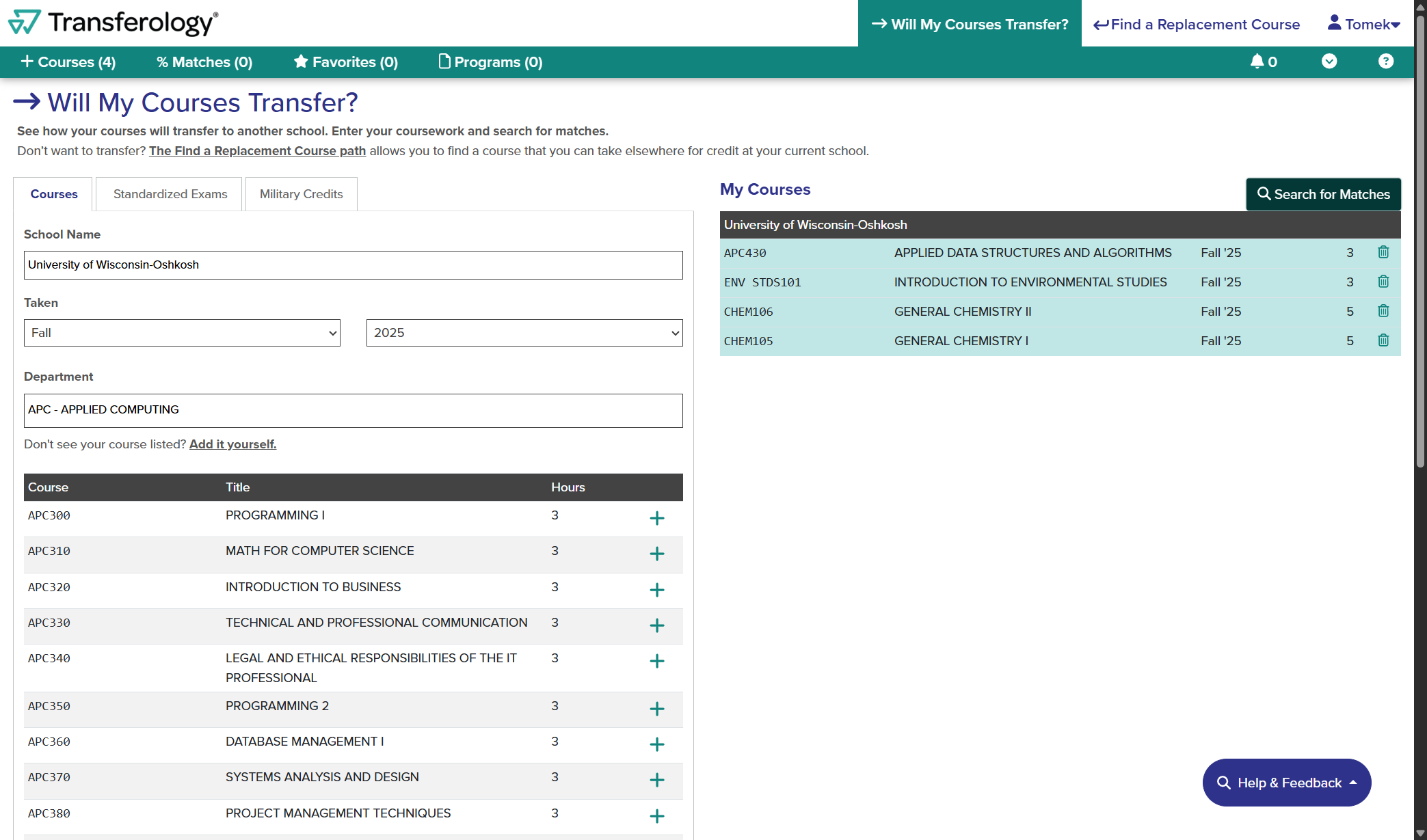Screen dimensions: 1427x840
Task: Expand the circled chevron menu in toolbar
Action: (1329, 62)
